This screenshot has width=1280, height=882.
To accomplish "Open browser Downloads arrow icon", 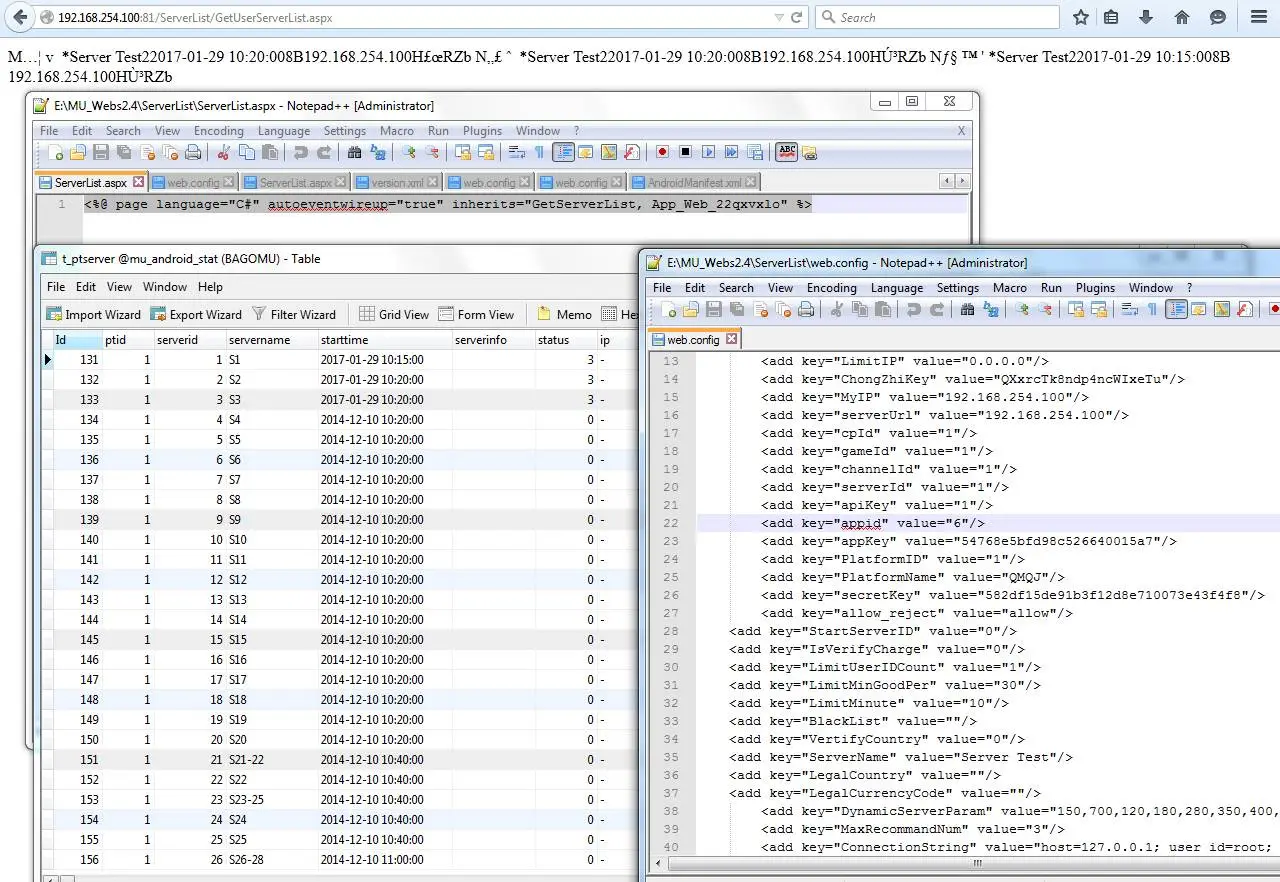I will tap(1146, 17).
